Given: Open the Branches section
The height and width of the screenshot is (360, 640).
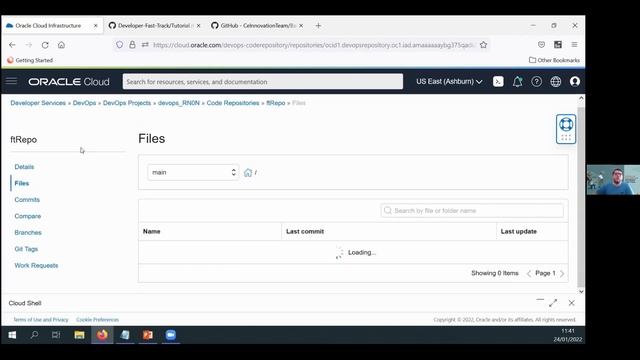Looking at the screenshot, I should point(28,232).
